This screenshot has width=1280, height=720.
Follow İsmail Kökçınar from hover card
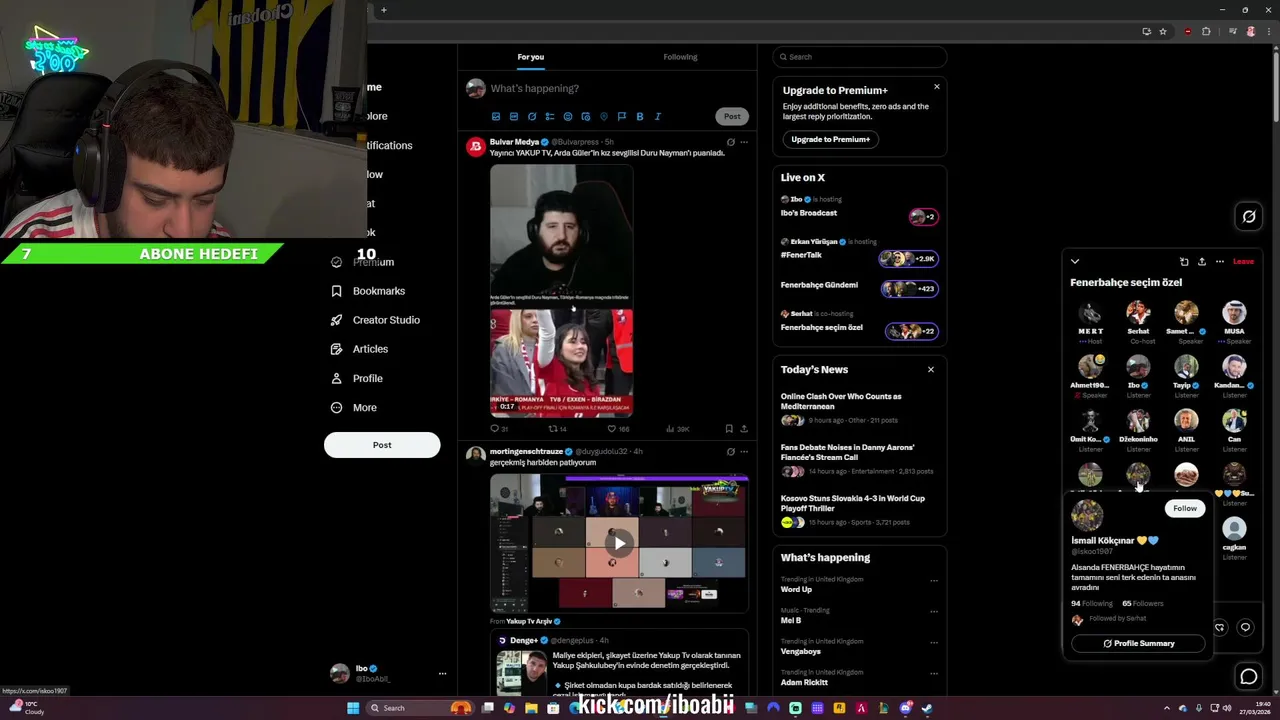point(1185,508)
